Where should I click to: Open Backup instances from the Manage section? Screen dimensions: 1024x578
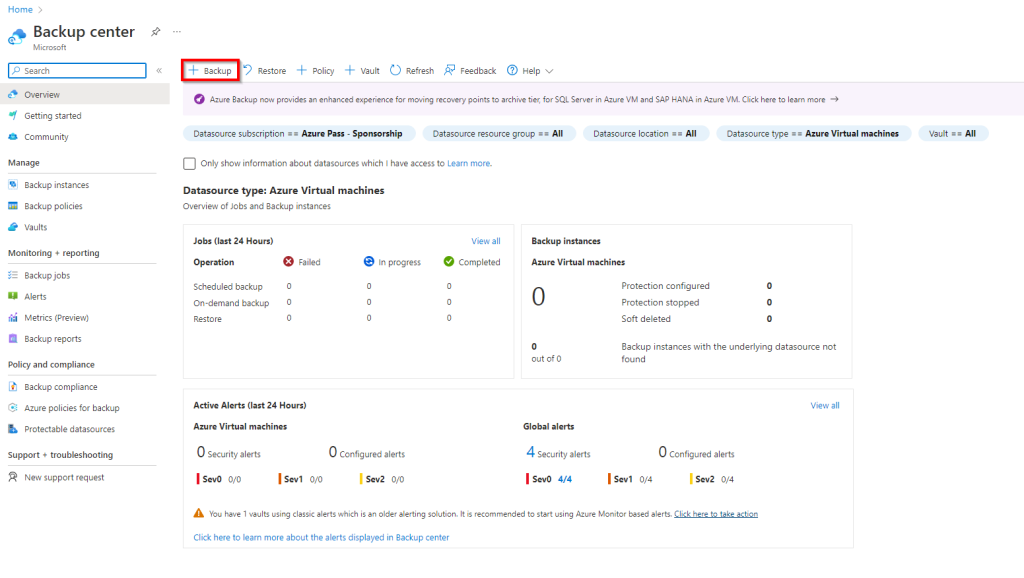57,185
